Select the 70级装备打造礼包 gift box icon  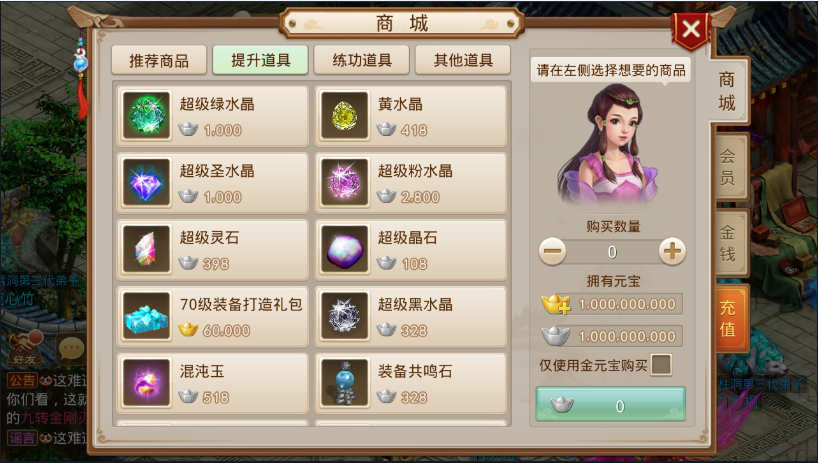[147, 315]
